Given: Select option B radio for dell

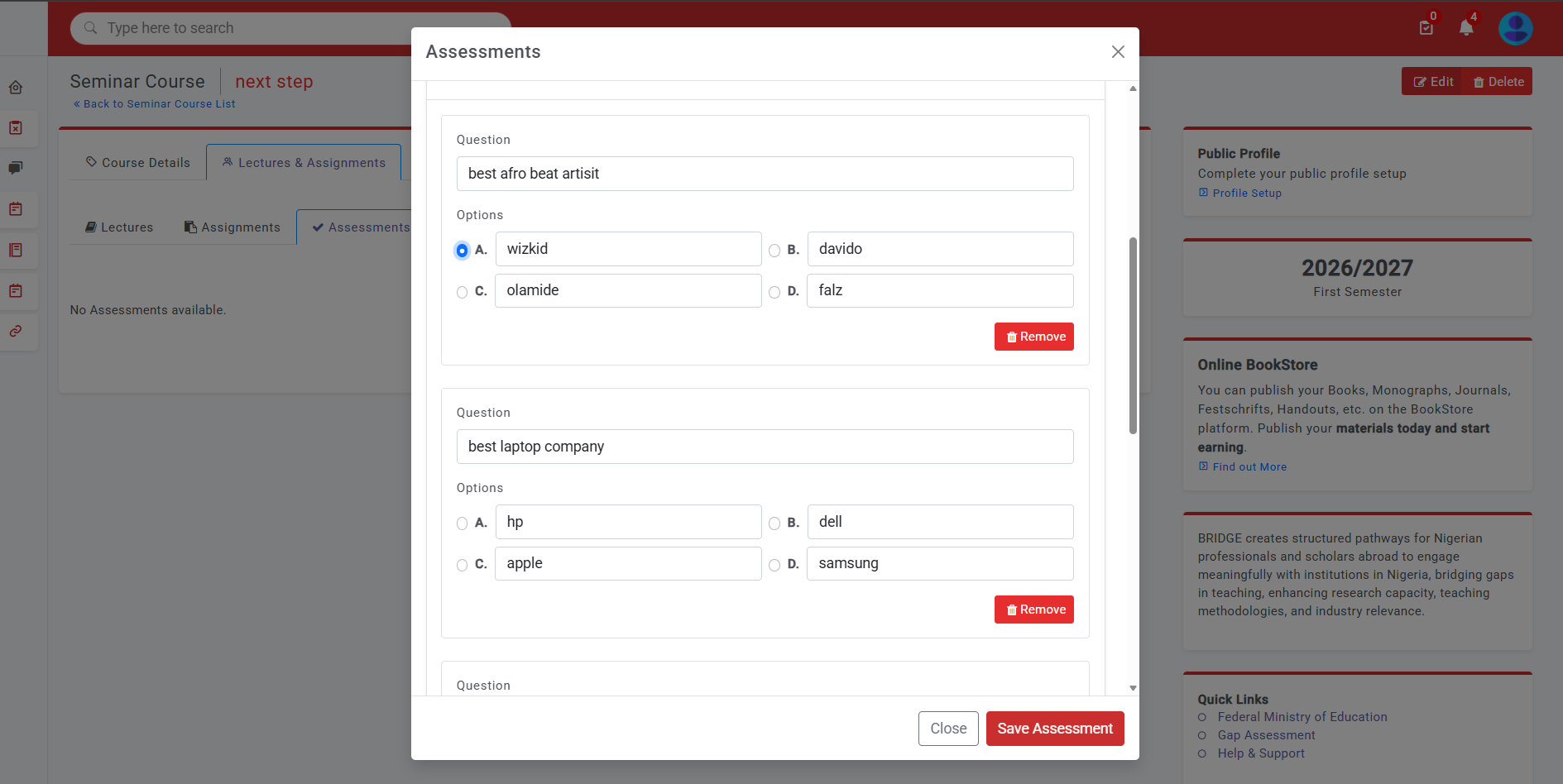Looking at the screenshot, I should coord(774,523).
